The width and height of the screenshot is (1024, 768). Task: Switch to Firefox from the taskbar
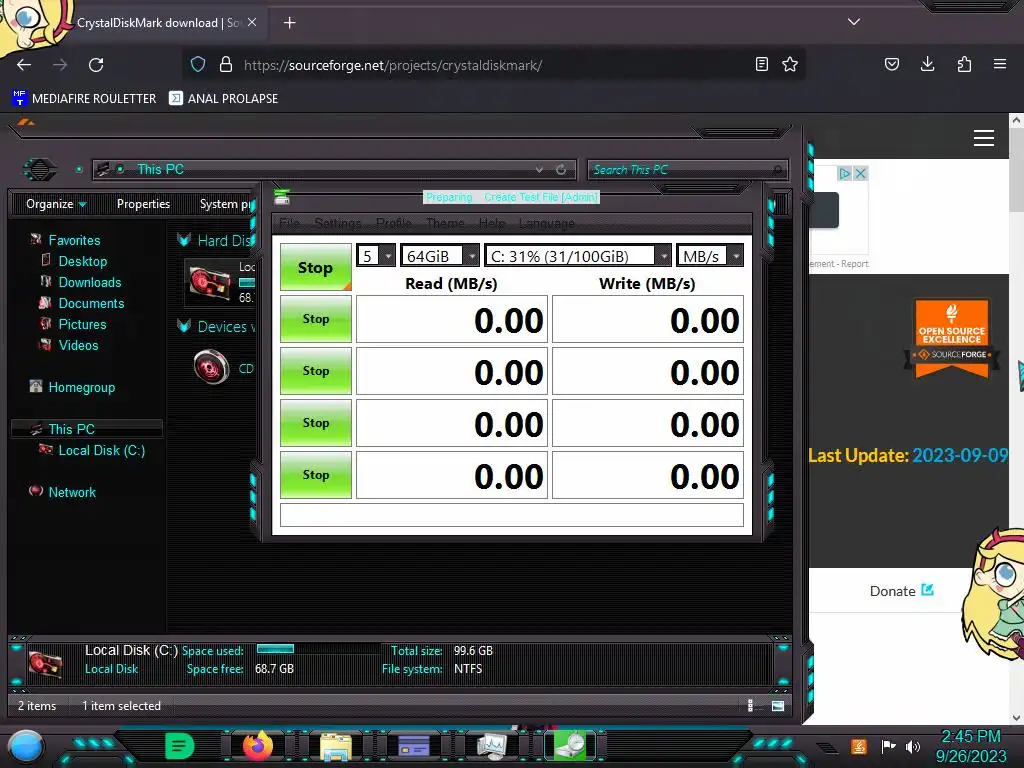coord(258,745)
